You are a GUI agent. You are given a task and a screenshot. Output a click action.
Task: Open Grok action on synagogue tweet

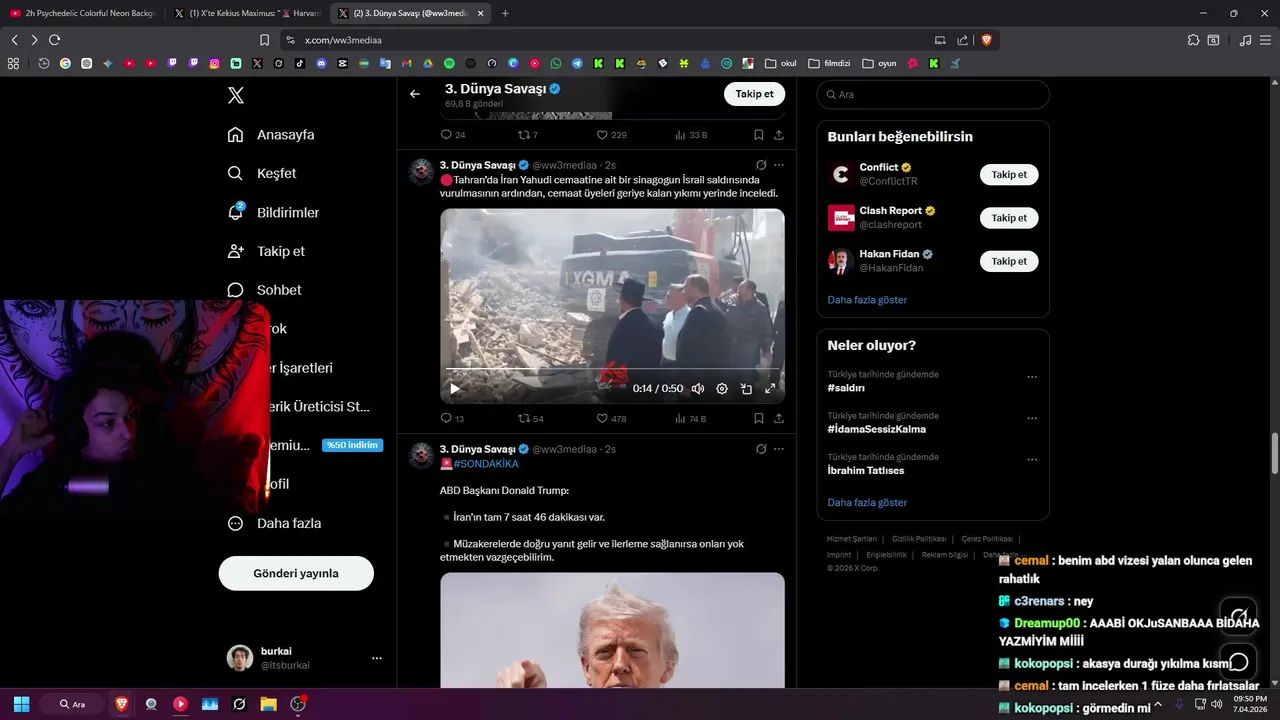tap(761, 165)
